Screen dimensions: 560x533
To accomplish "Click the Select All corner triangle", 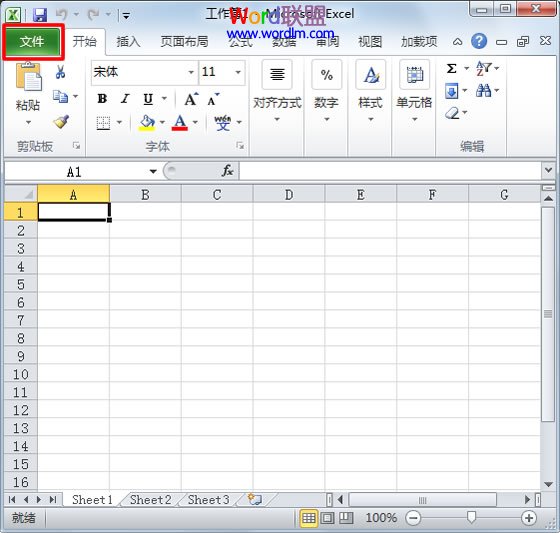I will 21,194.
